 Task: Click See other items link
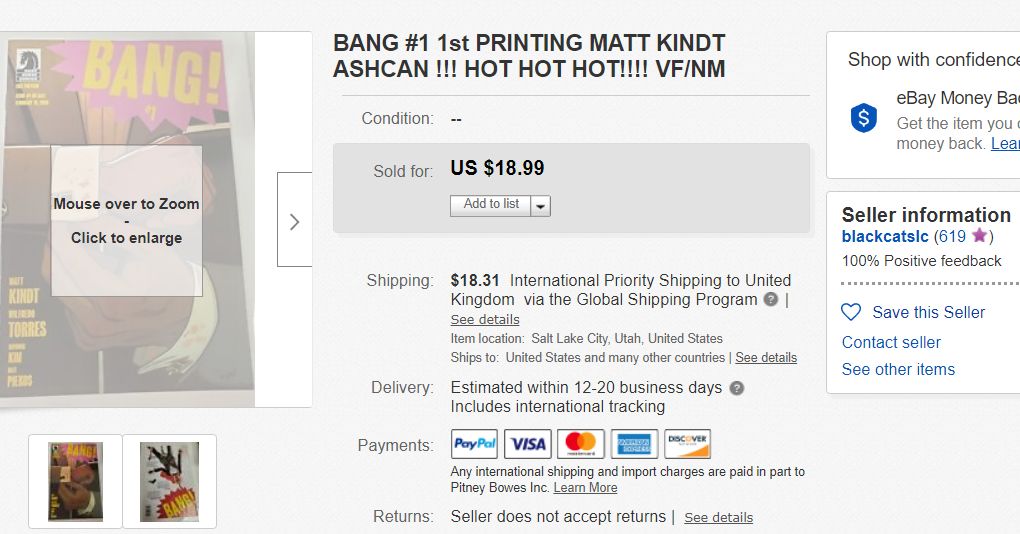(x=898, y=369)
